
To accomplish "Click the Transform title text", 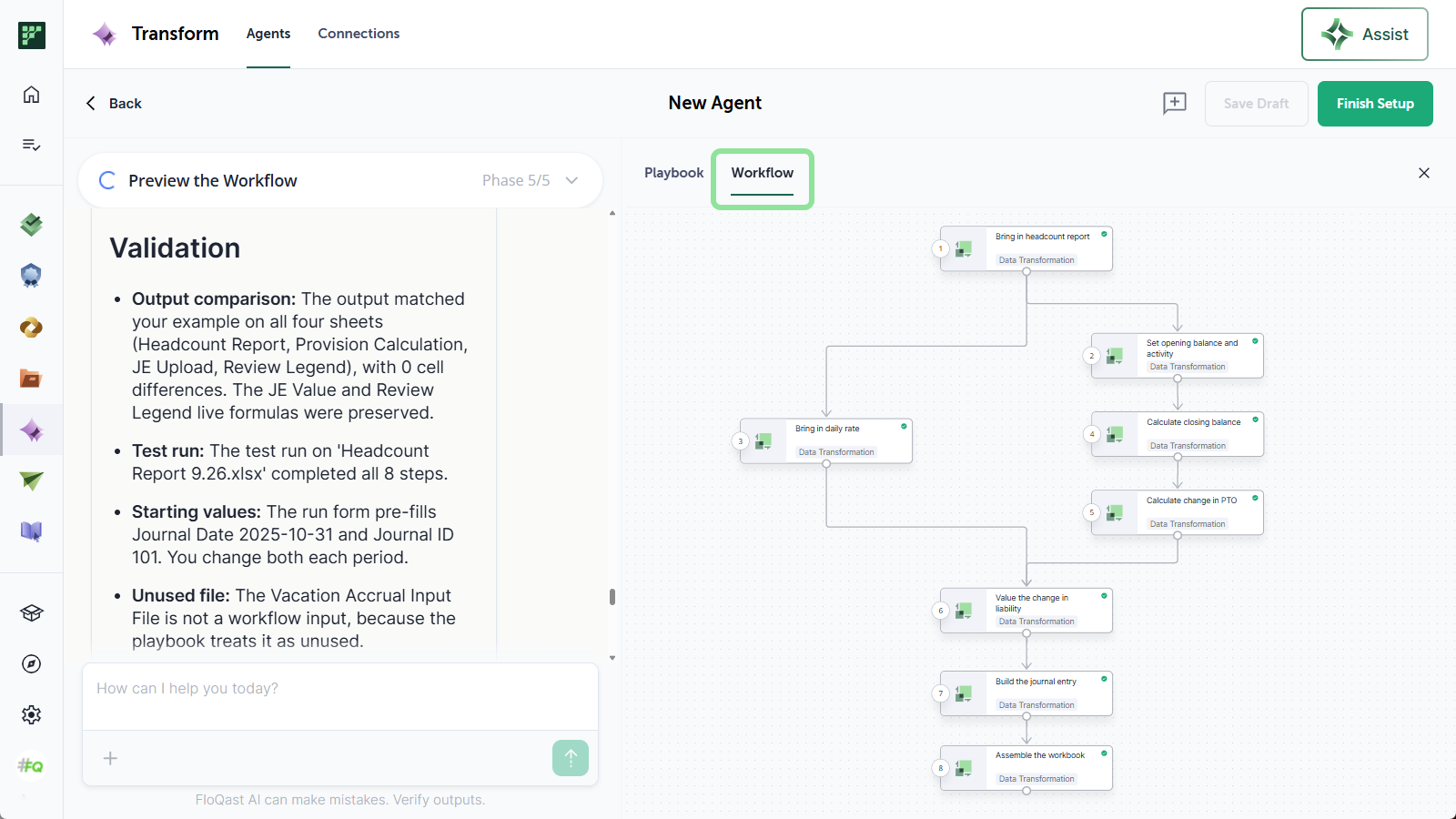I will click(176, 34).
